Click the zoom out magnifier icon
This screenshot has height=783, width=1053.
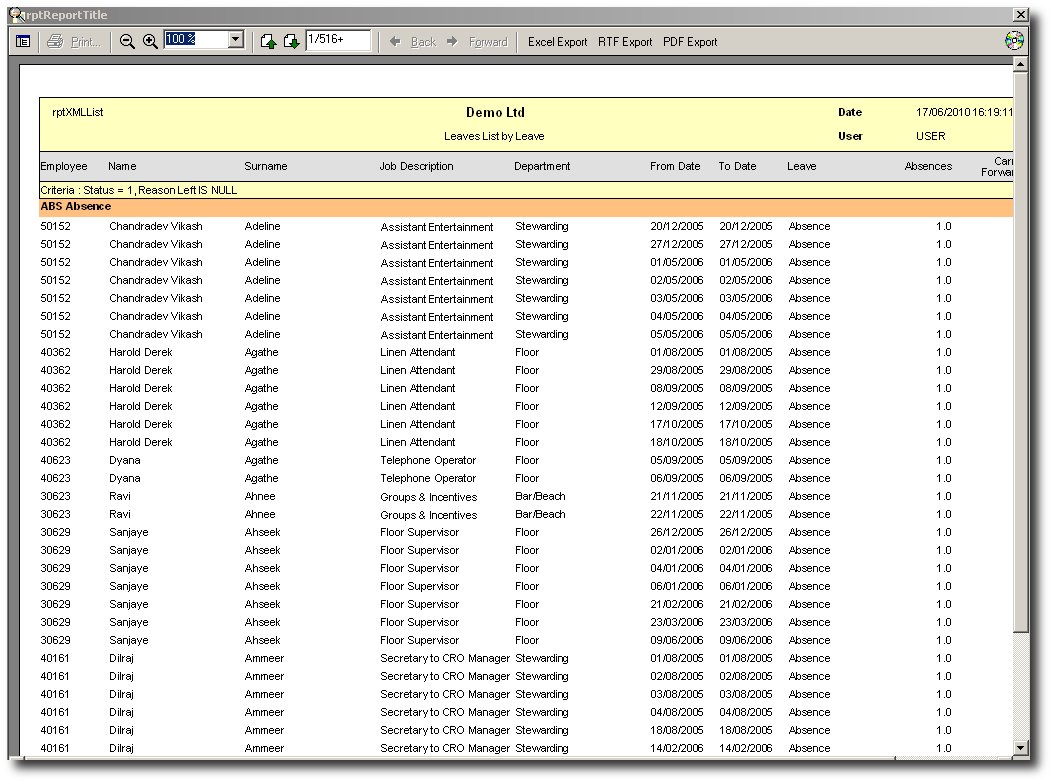[x=127, y=42]
